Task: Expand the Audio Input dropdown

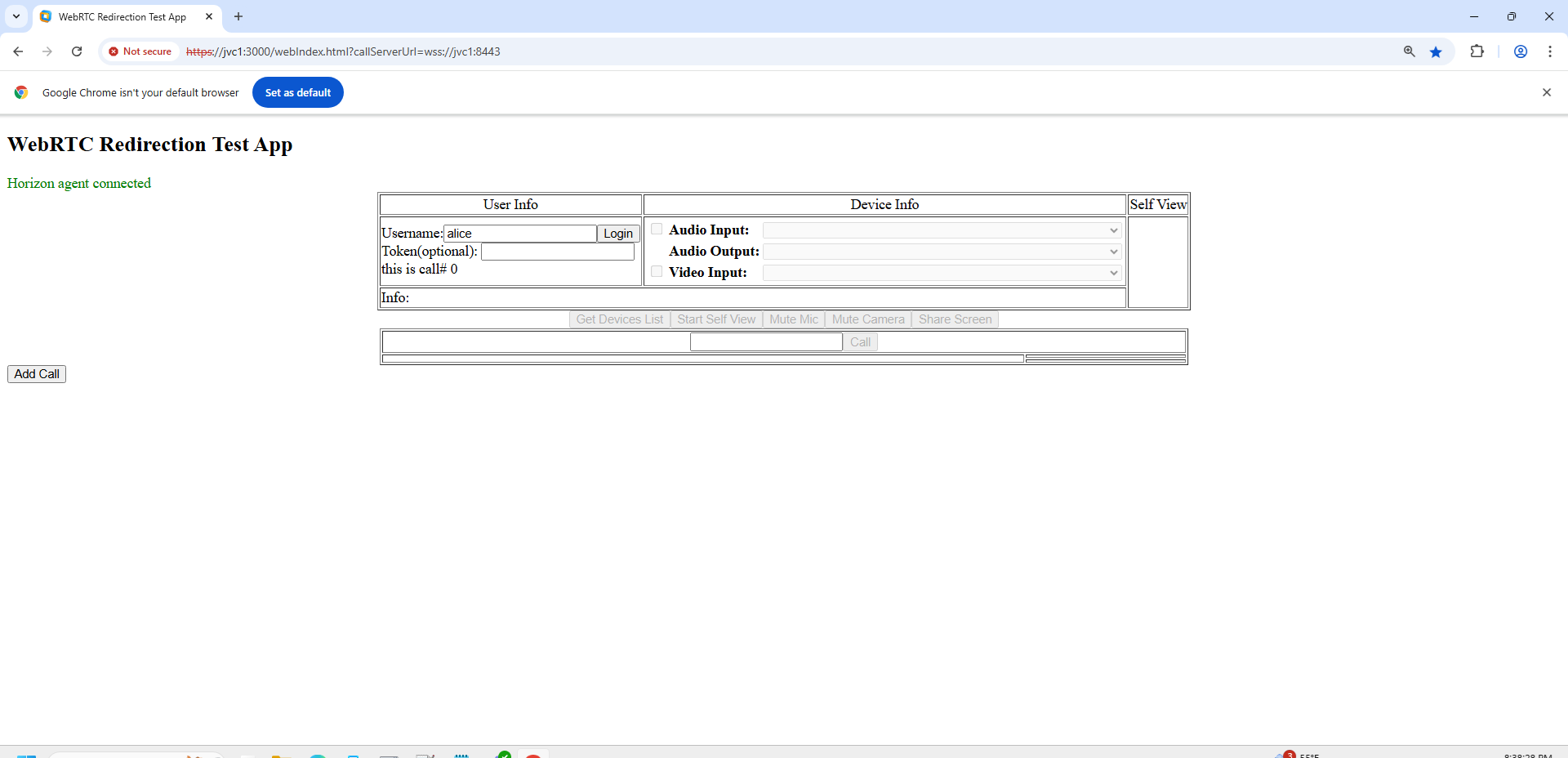Action: (941, 231)
